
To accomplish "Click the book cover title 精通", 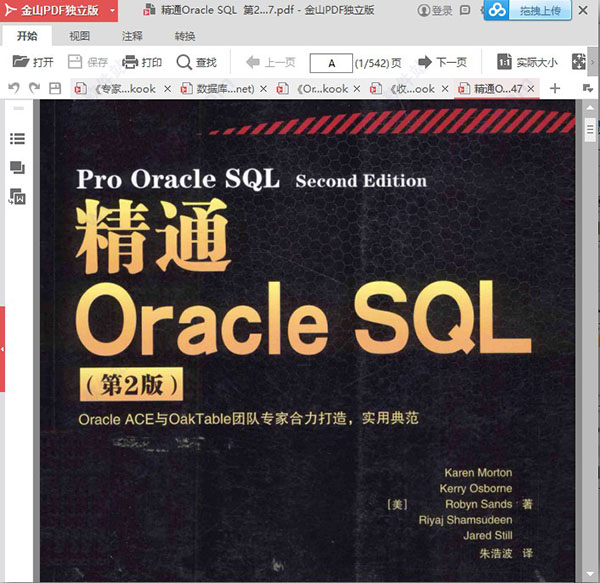I will [153, 235].
